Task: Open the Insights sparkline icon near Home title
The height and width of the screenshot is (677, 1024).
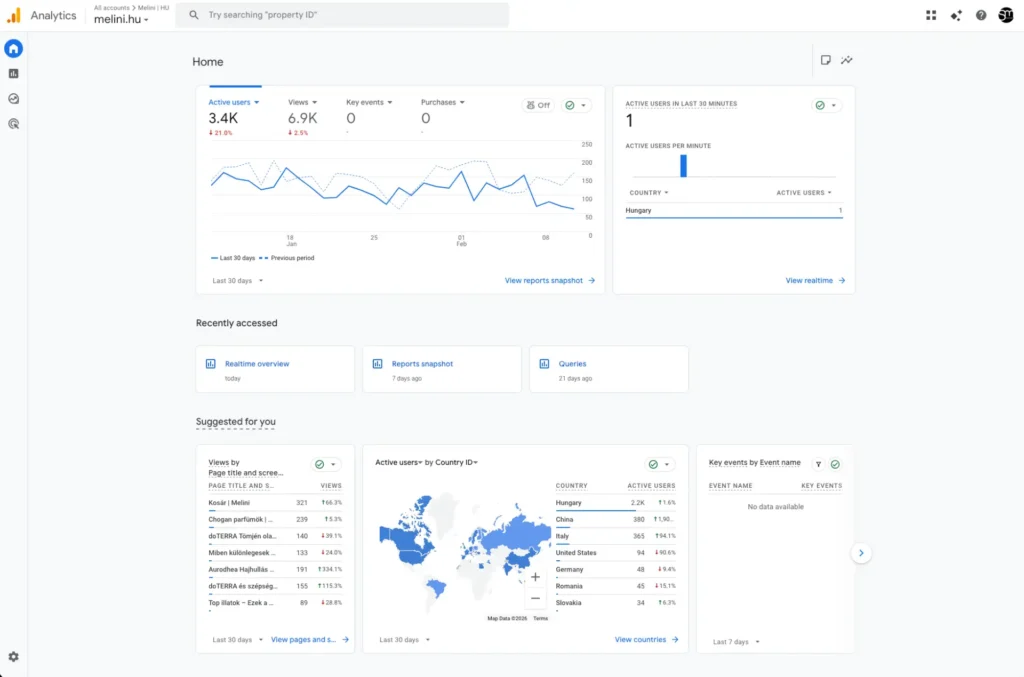Action: point(846,60)
